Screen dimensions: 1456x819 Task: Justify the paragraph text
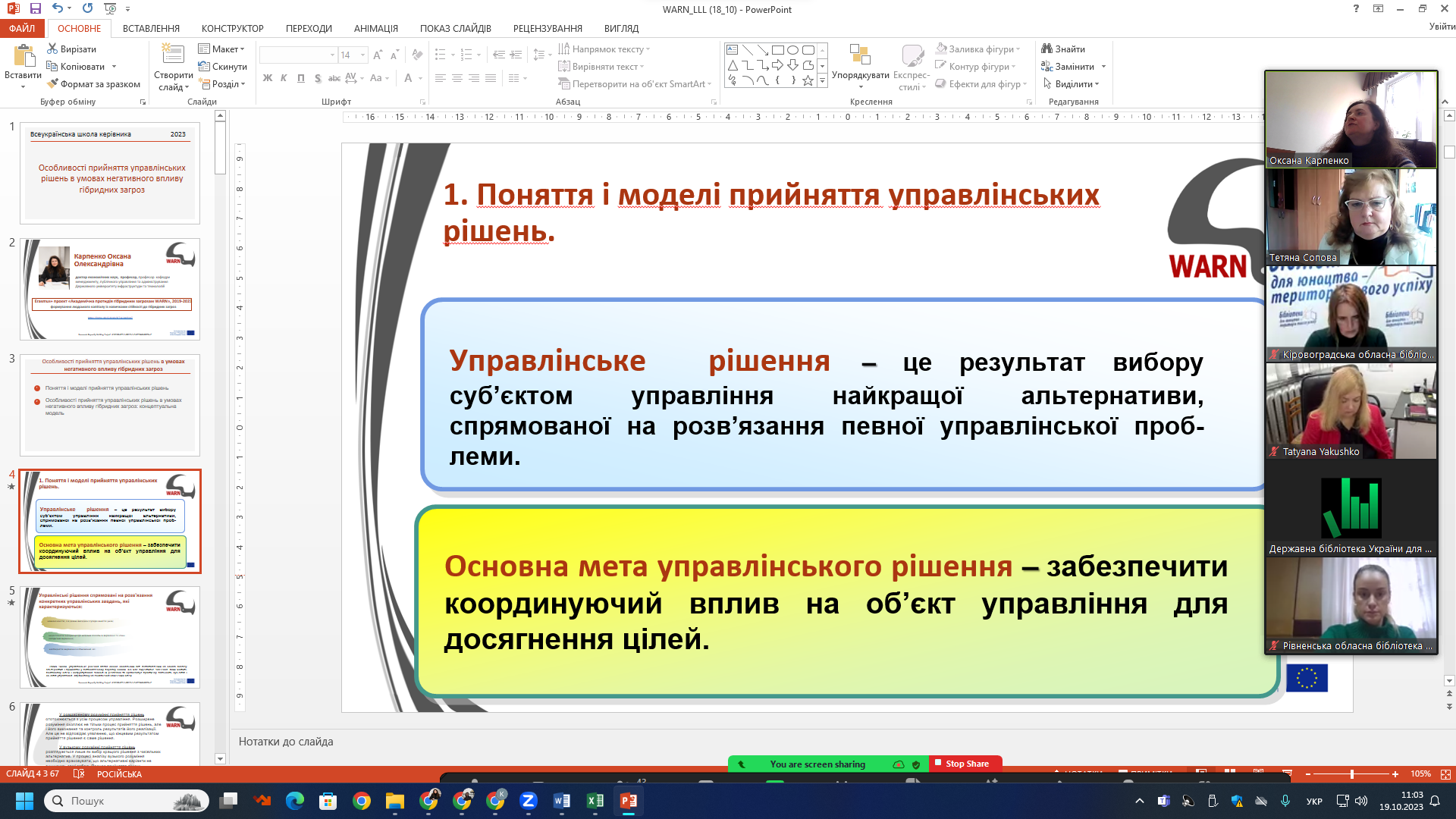pos(491,78)
